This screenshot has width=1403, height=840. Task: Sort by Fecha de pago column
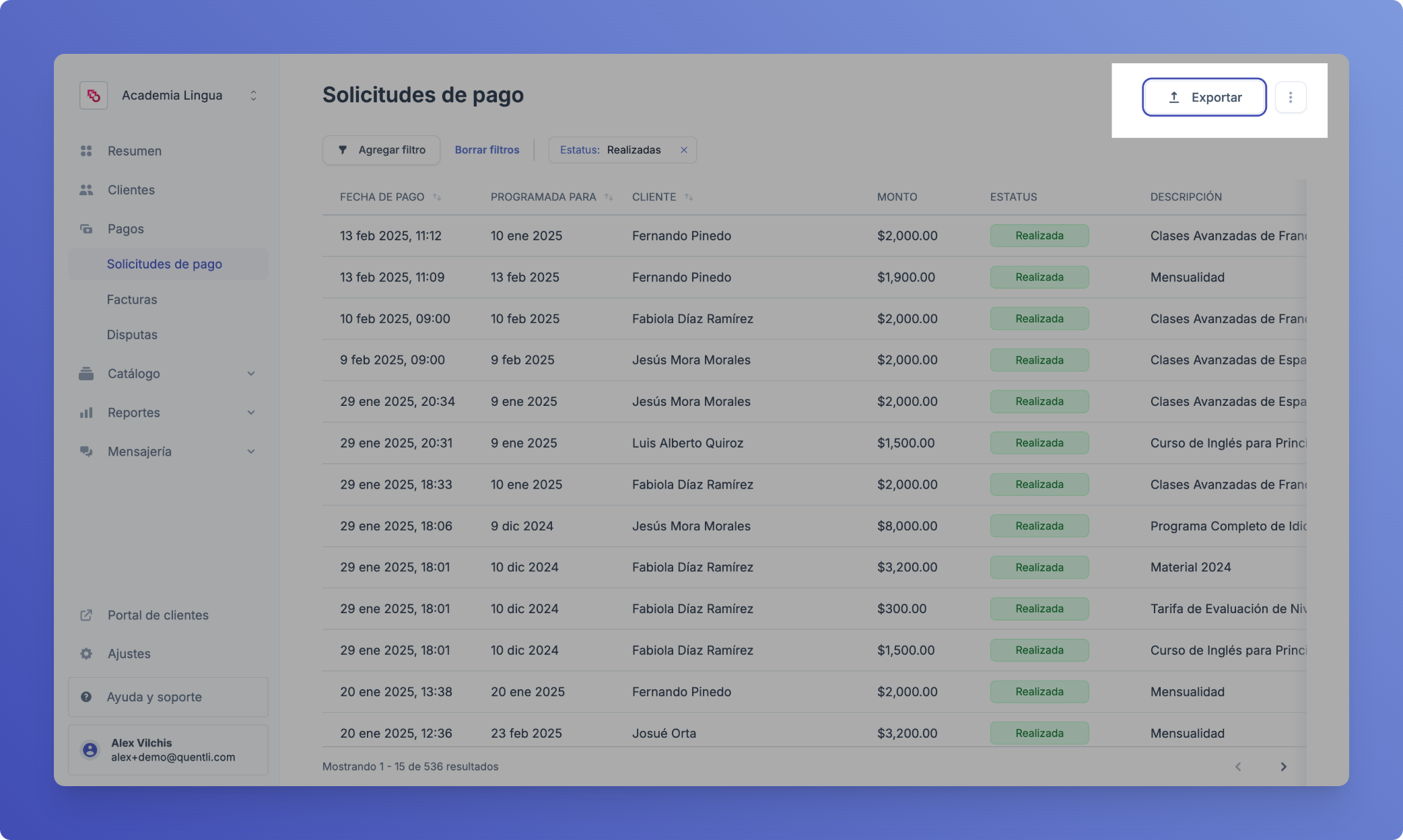tap(437, 197)
